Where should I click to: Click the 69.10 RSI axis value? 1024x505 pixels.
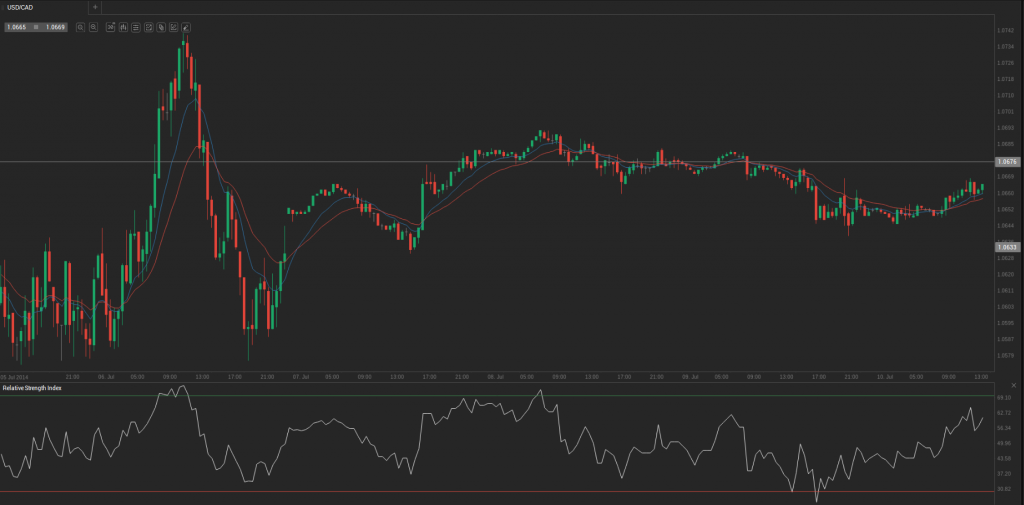(1004, 397)
